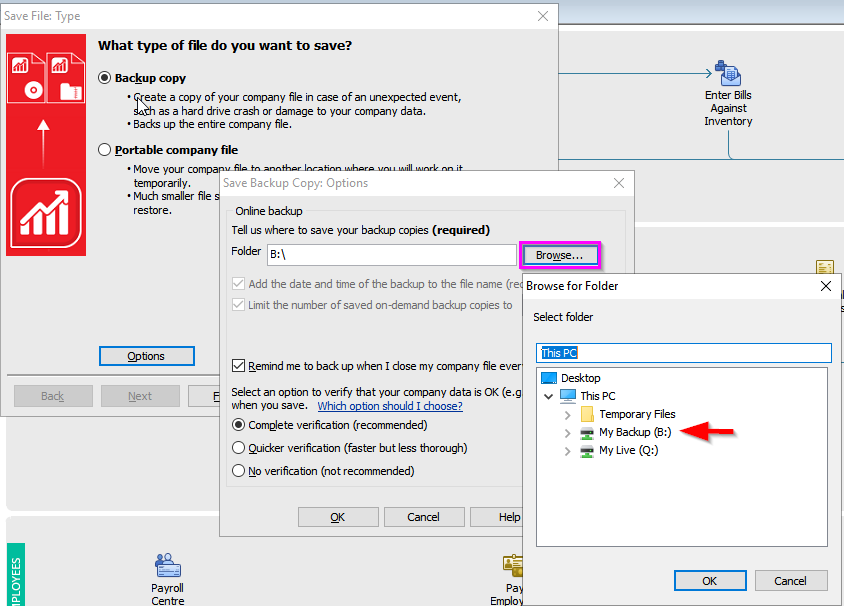The width and height of the screenshot is (844, 606).
Task: Click Help in Save Backup Copy Options
Action: click(497, 517)
